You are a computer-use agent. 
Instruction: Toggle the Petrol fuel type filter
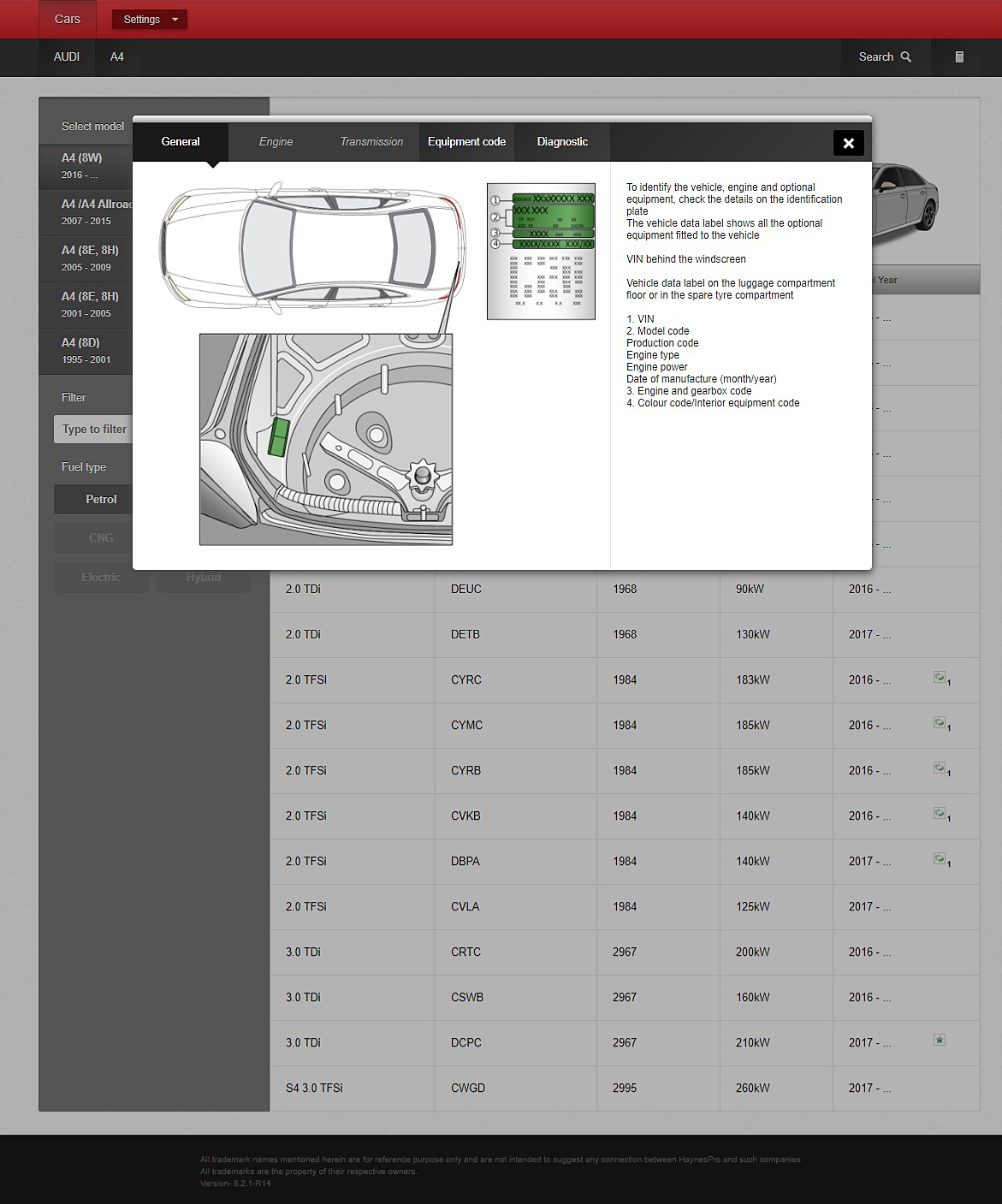(101, 500)
